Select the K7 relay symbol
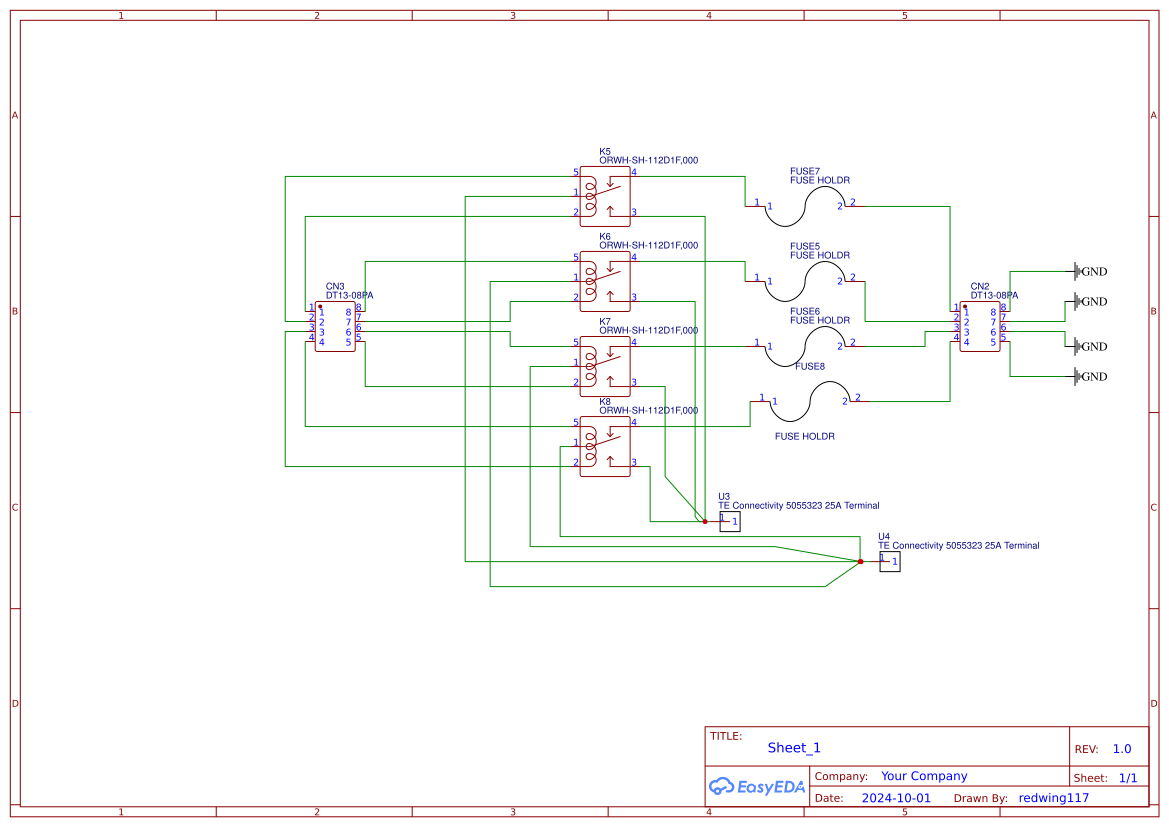Image resolution: width=1169 pixels, height=827 pixels. pos(604,365)
